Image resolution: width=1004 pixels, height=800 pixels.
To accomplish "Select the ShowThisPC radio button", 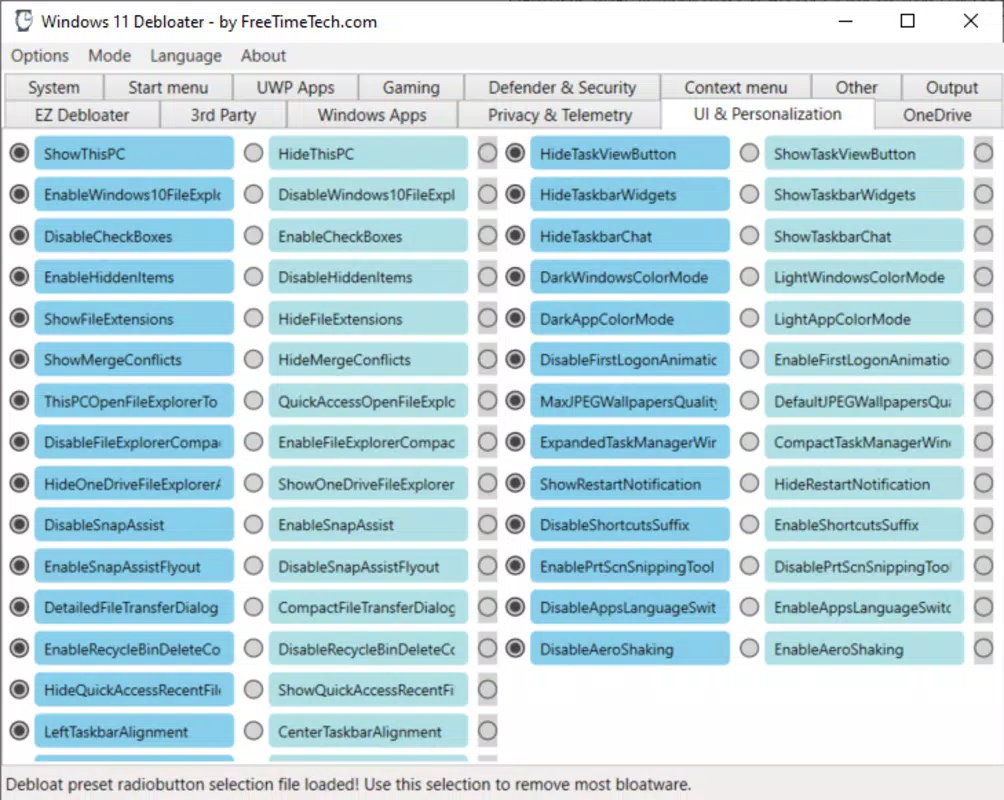I will click(20, 153).
